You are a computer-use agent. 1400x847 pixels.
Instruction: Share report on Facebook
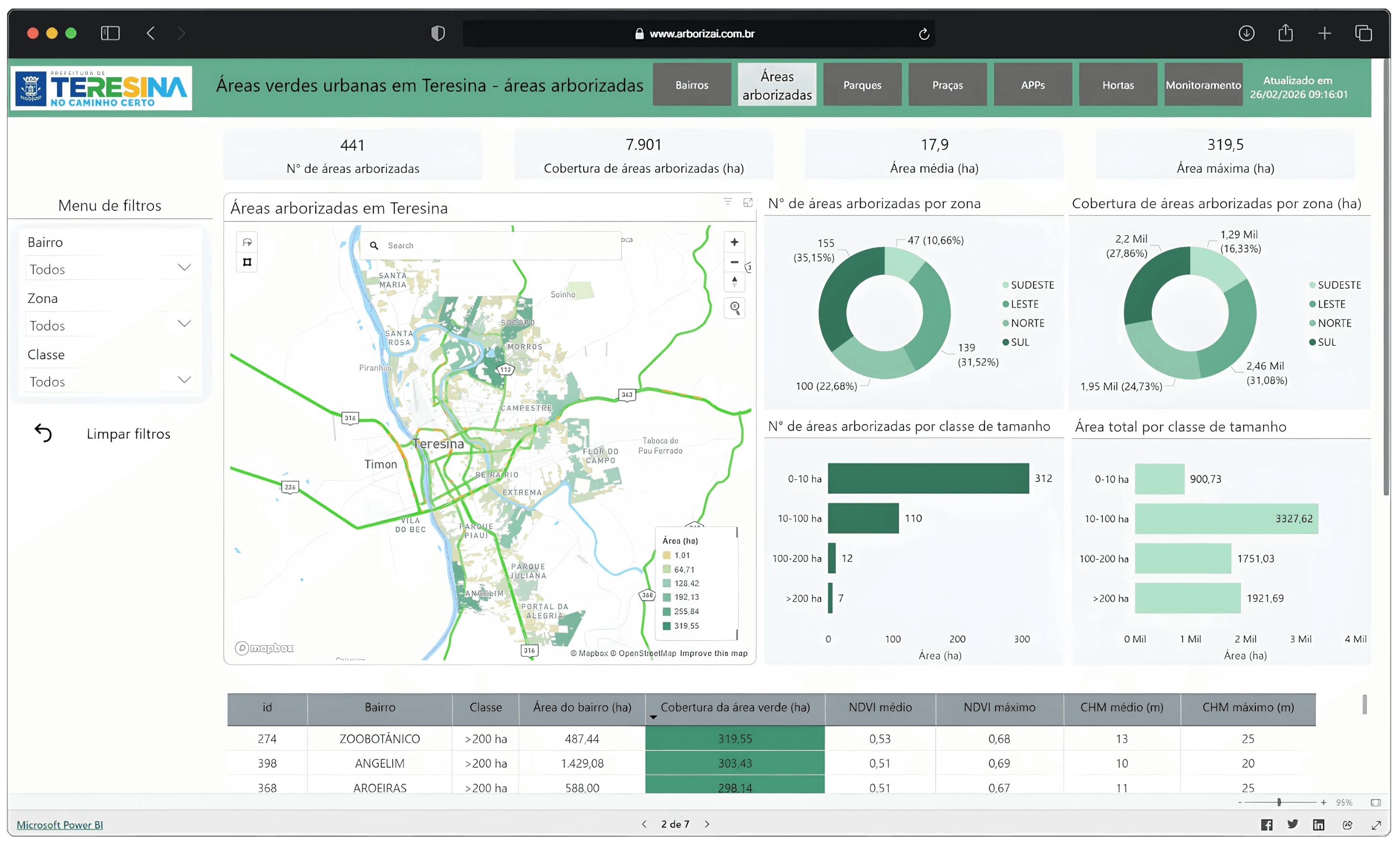point(1266,825)
